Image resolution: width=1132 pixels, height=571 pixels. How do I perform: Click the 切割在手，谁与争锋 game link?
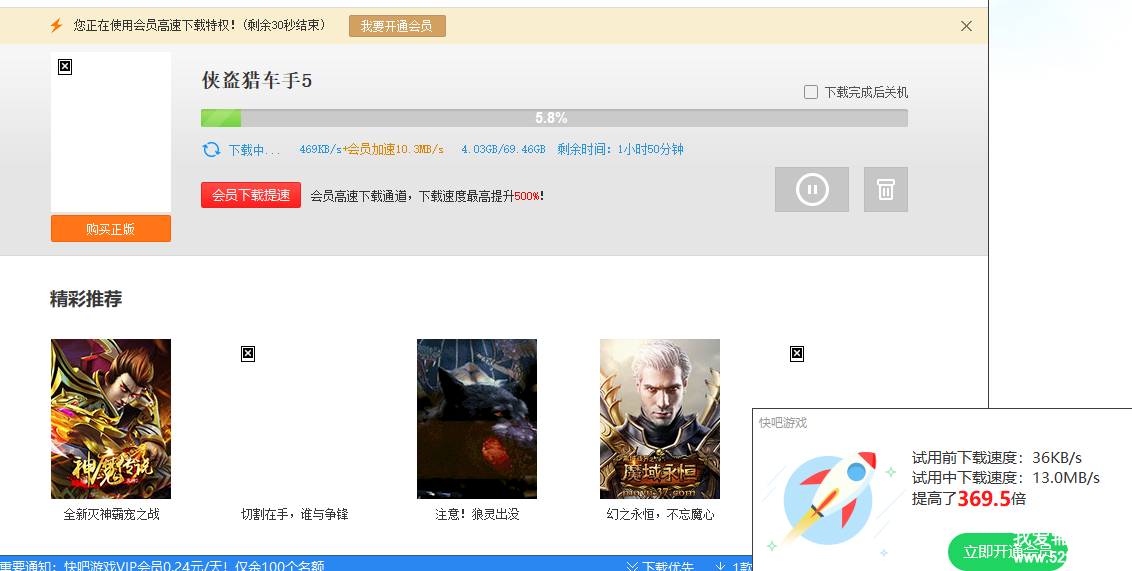tap(294, 515)
